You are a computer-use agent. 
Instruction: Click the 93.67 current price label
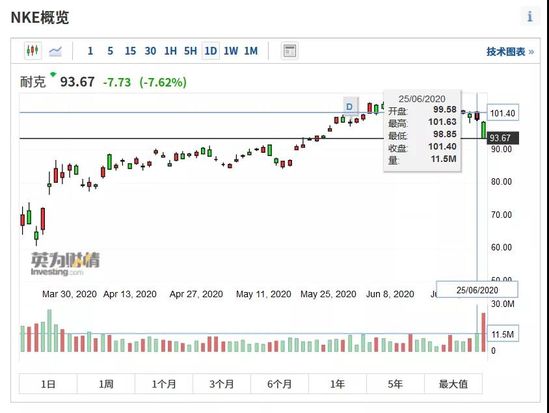(503, 138)
